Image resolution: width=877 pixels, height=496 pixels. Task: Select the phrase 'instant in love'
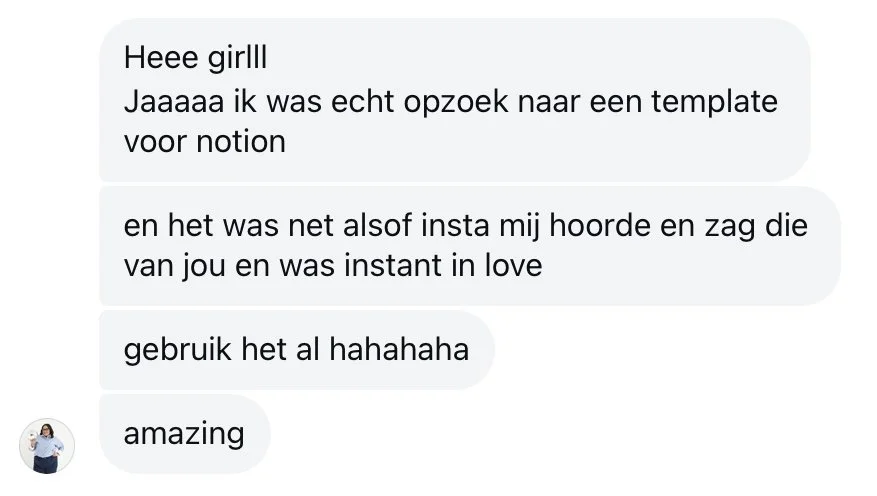click(x=443, y=265)
